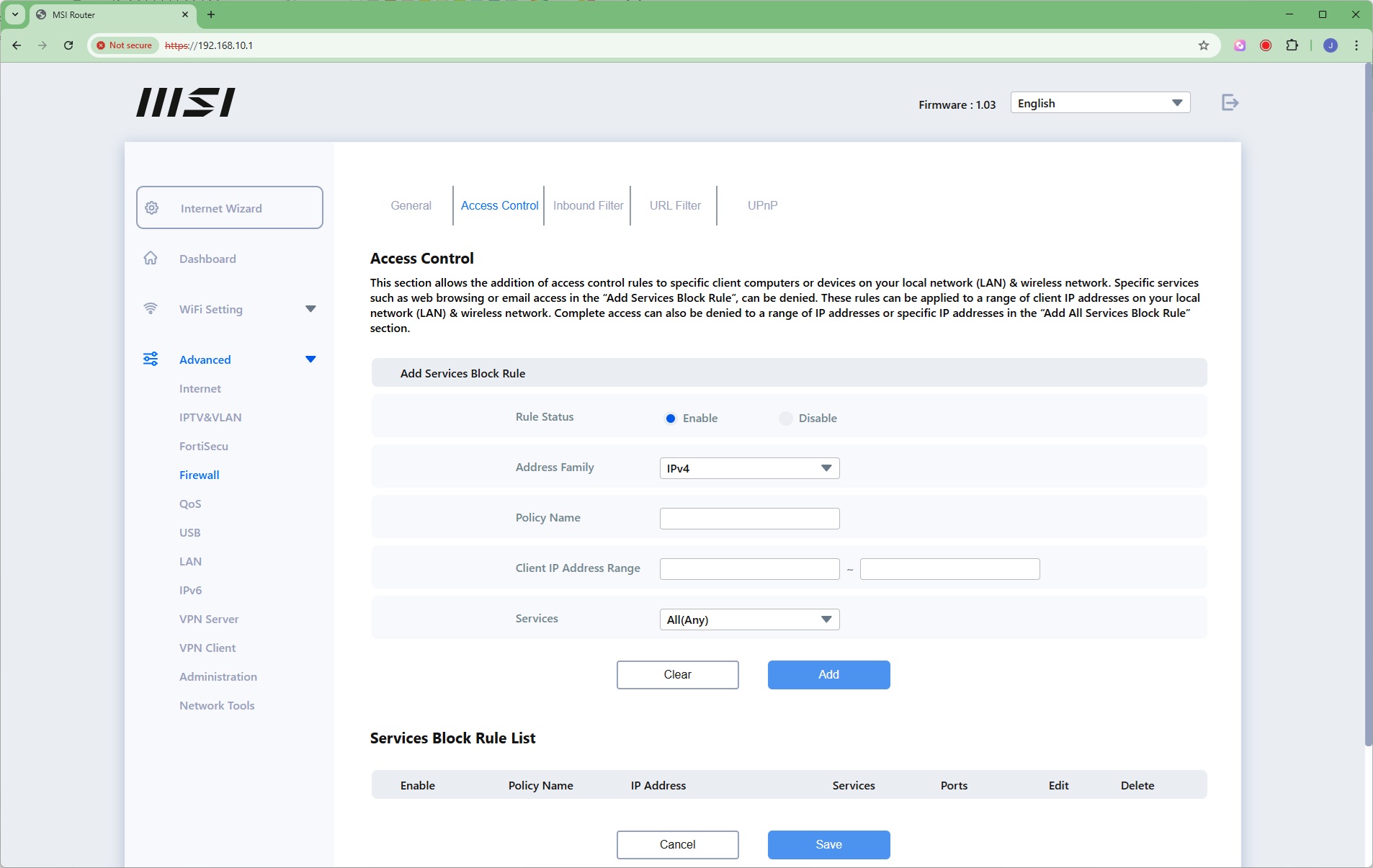Click the red record extension icon
Viewport: 1373px width, 868px height.
click(x=1266, y=45)
